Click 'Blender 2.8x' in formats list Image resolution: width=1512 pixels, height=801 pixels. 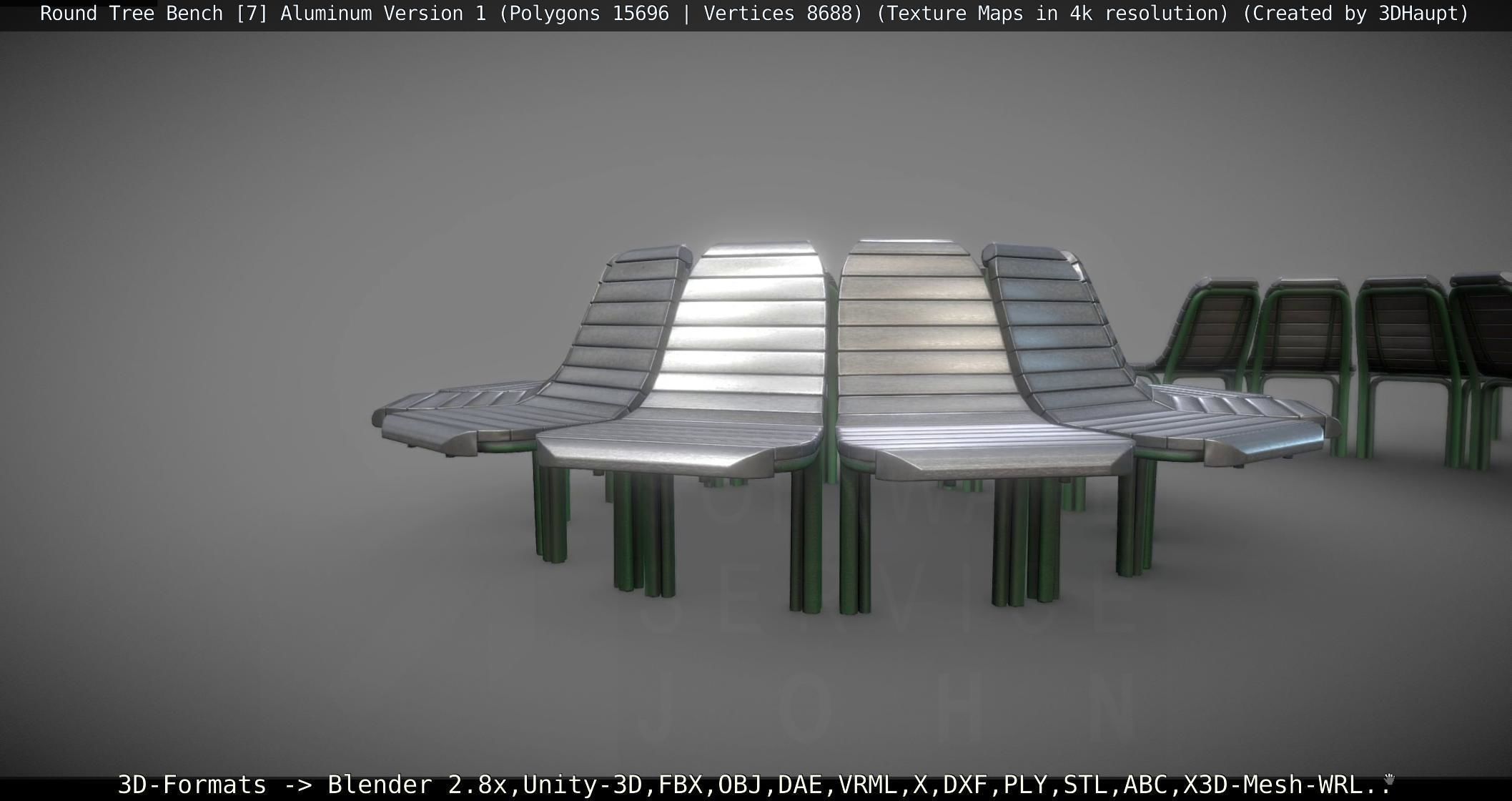coord(417,785)
